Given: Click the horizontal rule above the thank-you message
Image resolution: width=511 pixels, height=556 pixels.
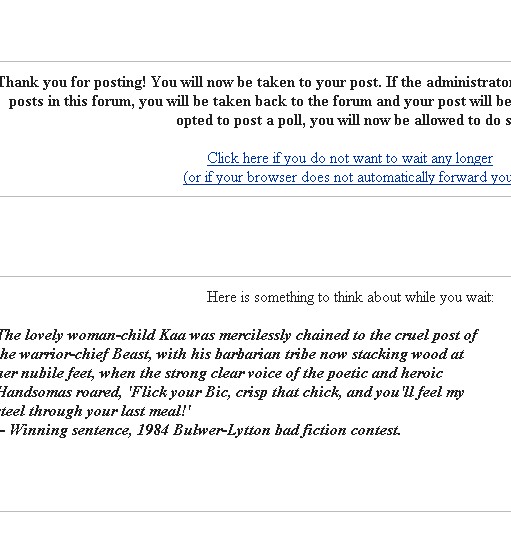Looking at the screenshot, I should click(255, 62).
